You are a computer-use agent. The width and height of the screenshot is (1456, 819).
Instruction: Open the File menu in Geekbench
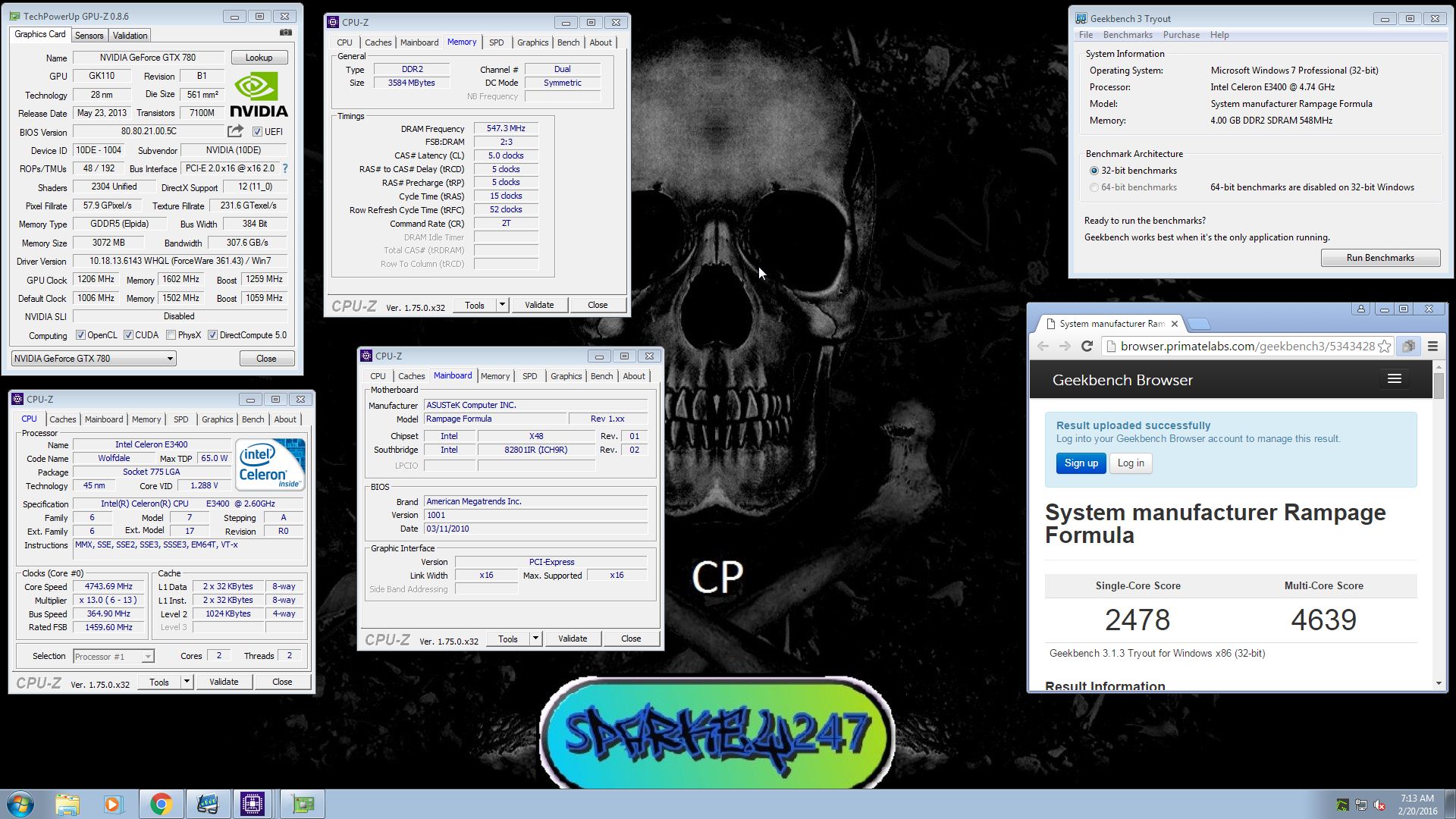click(x=1086, y=35)
